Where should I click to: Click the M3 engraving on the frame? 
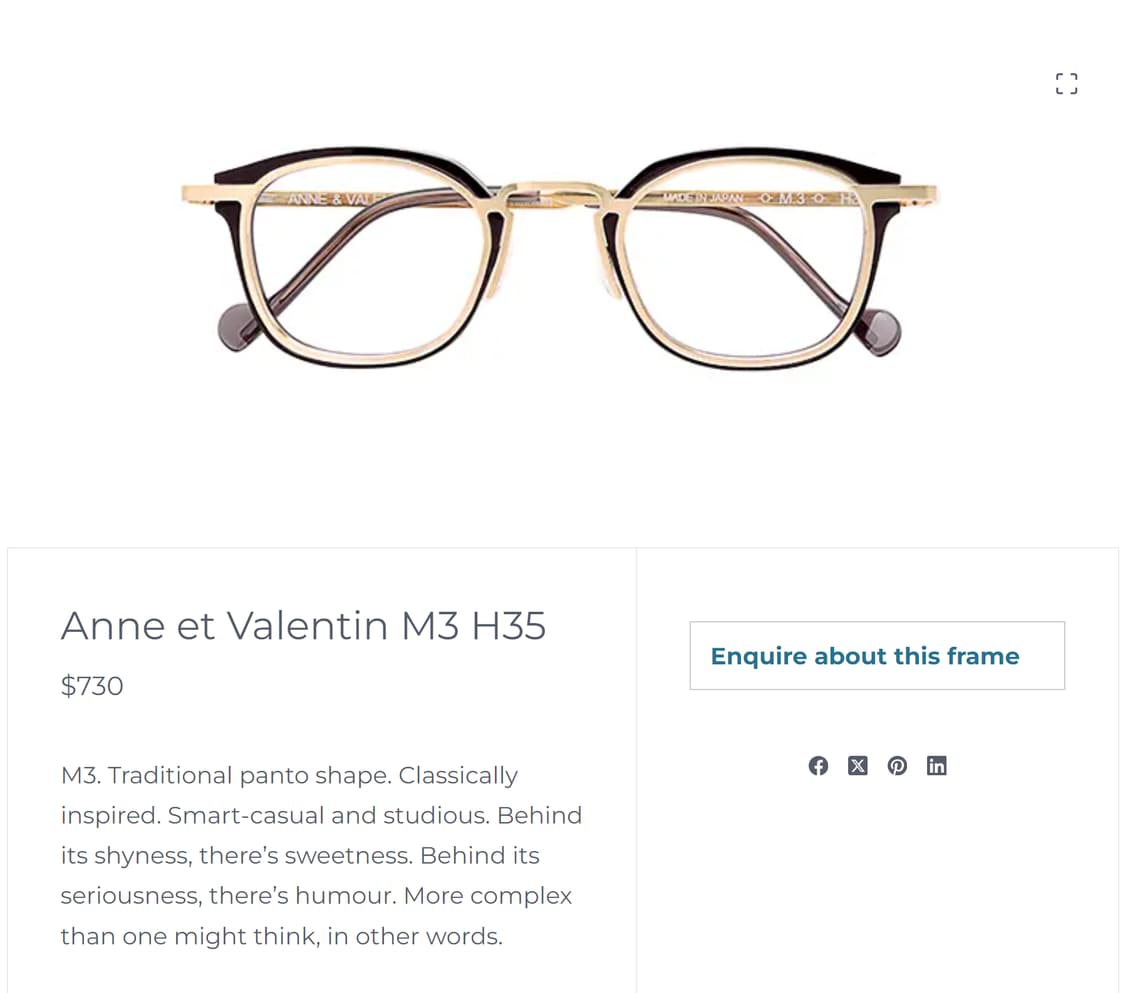792,198
